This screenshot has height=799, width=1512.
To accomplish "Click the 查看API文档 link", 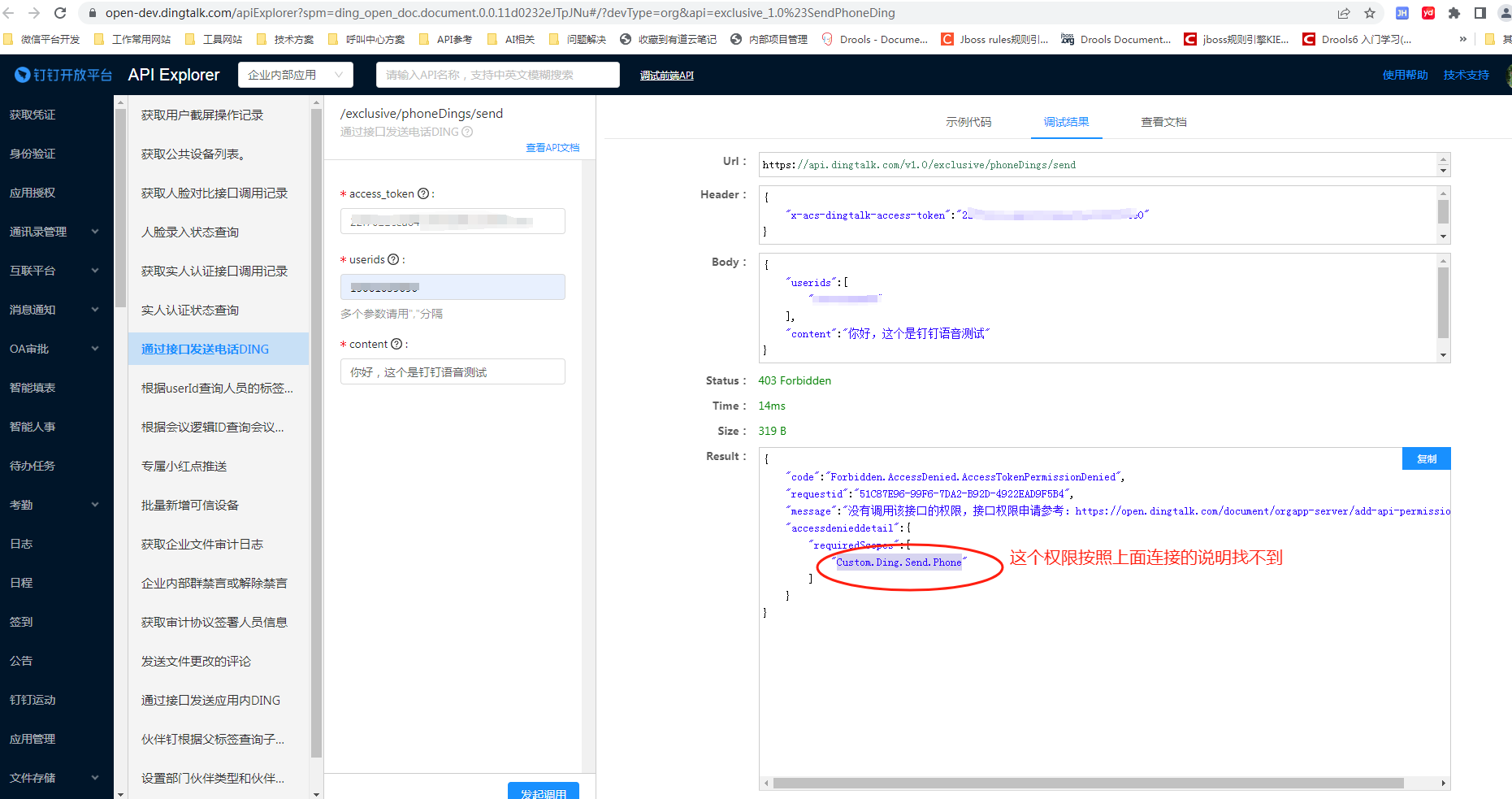I will (x=552, y=148).
